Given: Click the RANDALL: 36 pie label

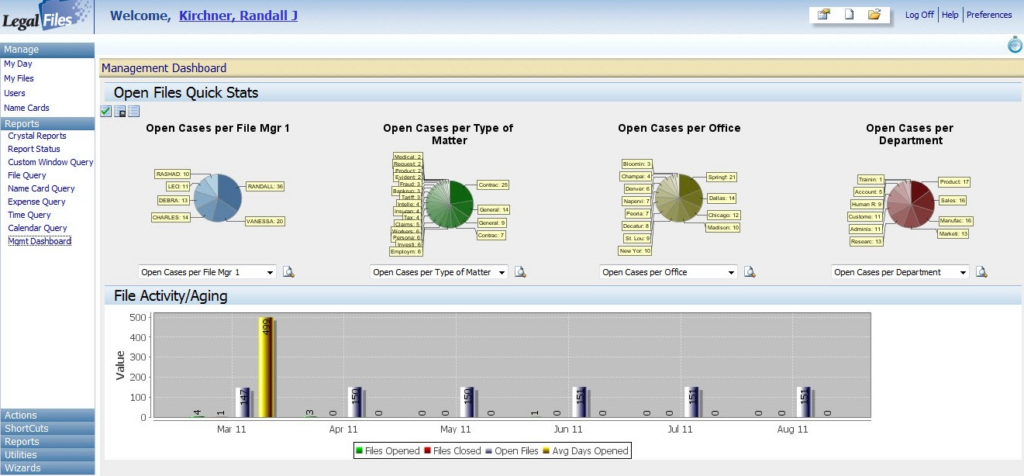Looking at the screenshot, I should (x=264, y=186).
